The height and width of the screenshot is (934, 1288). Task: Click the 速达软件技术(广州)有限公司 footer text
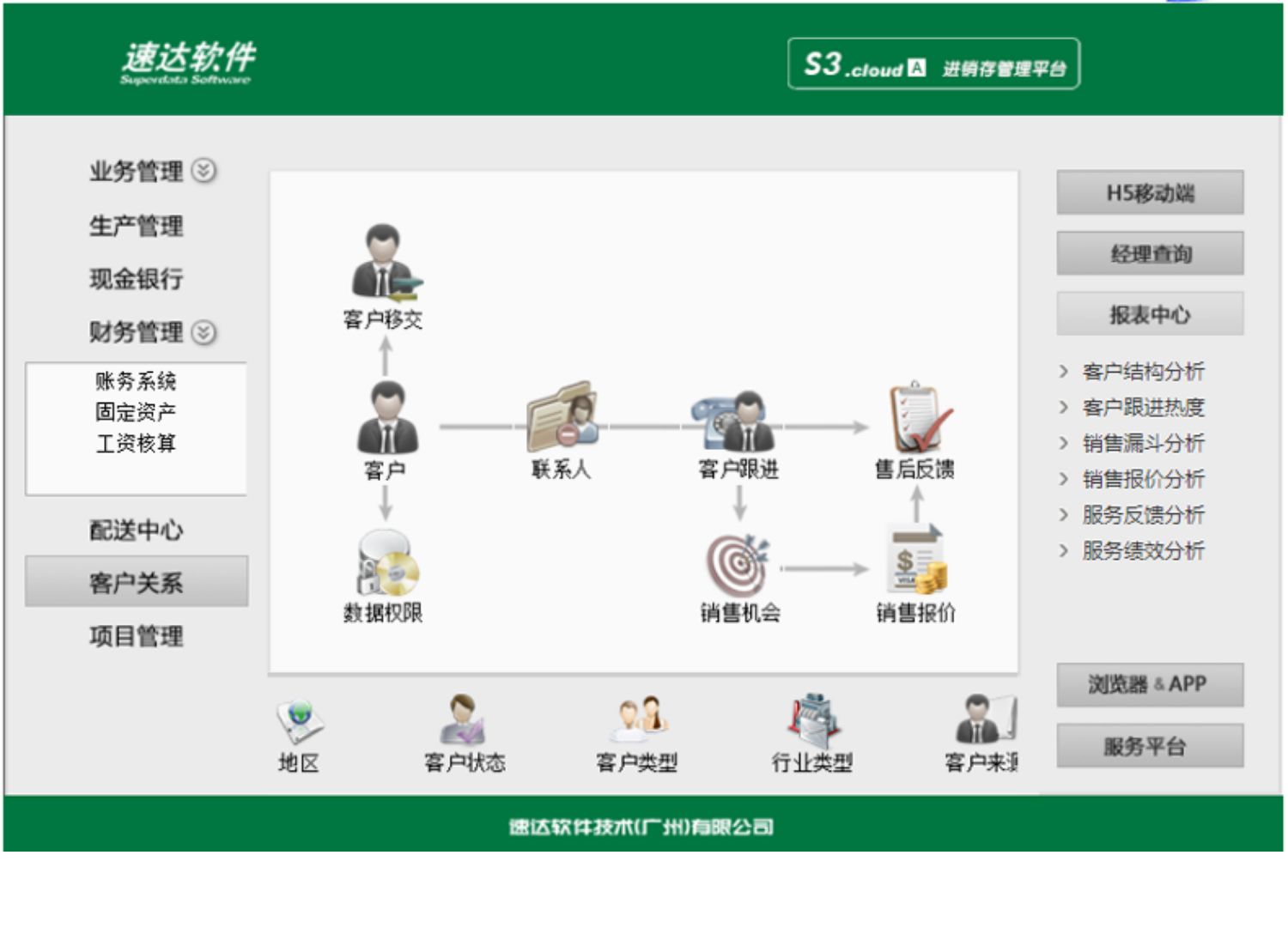(x=641, y=827)
